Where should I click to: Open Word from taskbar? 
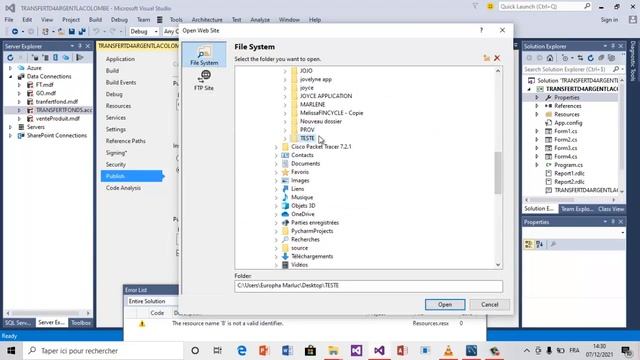pyautogui.click(x=287, y=351)
